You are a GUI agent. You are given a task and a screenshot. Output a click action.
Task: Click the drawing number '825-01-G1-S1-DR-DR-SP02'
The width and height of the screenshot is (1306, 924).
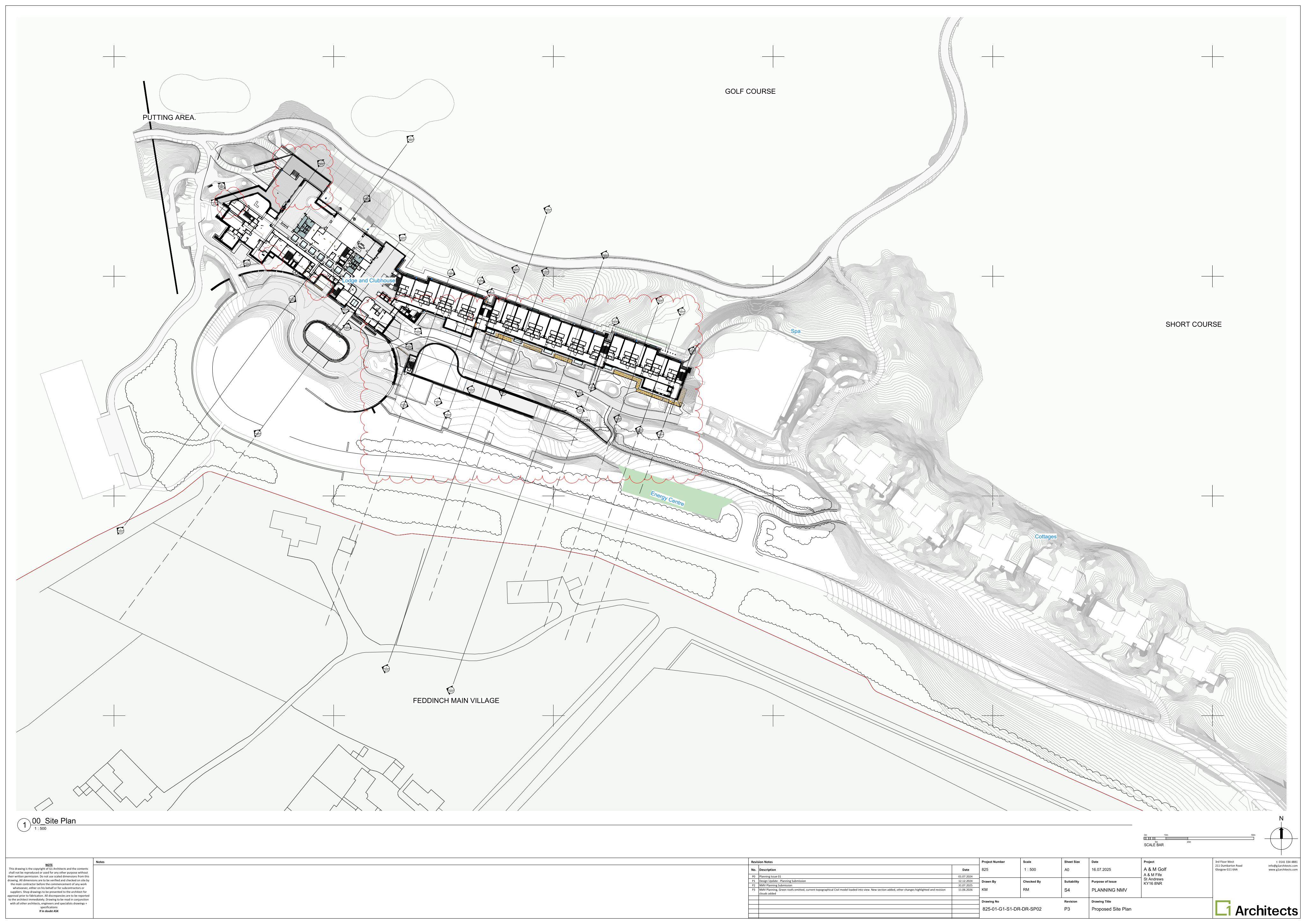[1012, 909]
